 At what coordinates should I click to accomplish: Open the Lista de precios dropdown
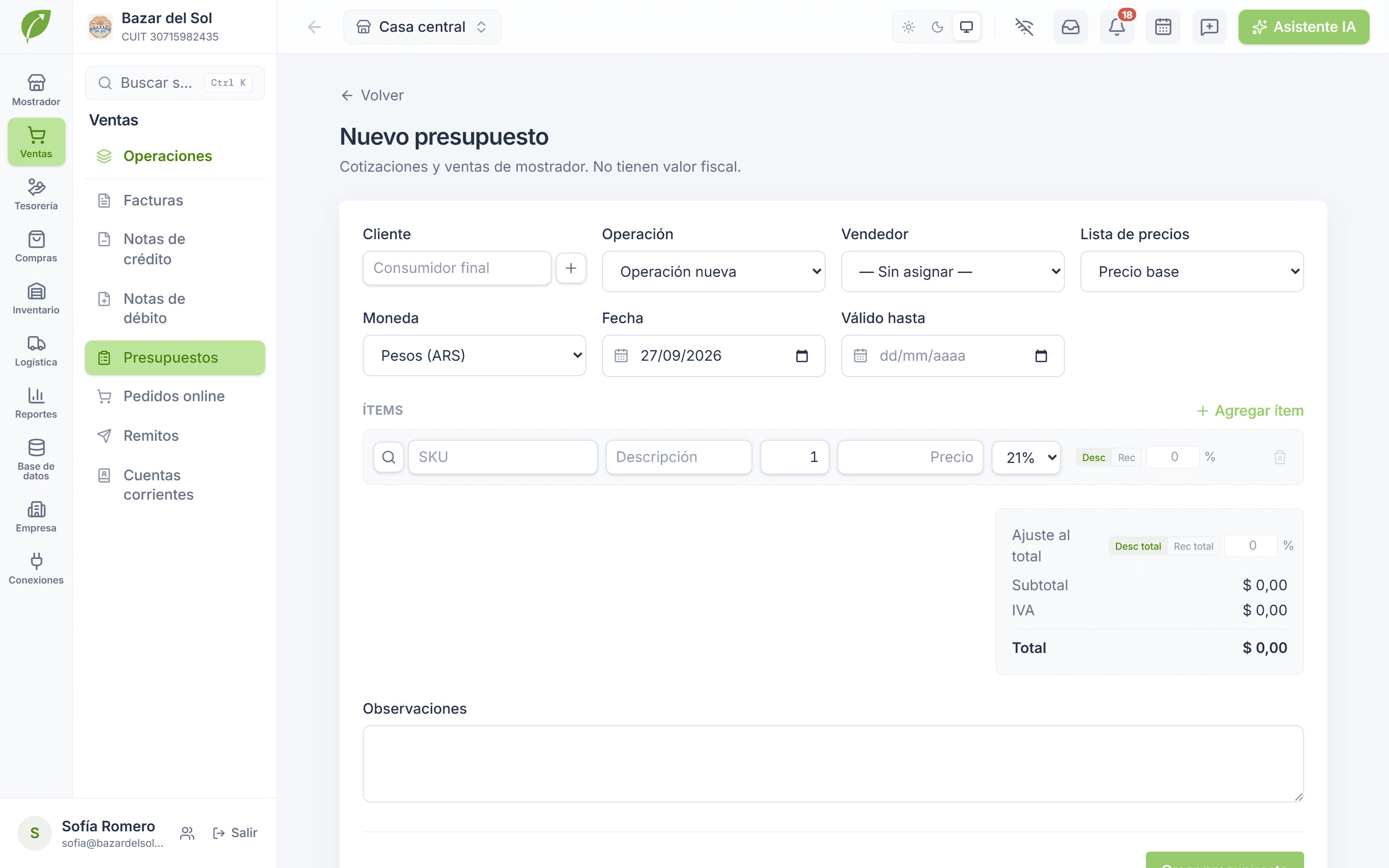tap(1192, 271)
